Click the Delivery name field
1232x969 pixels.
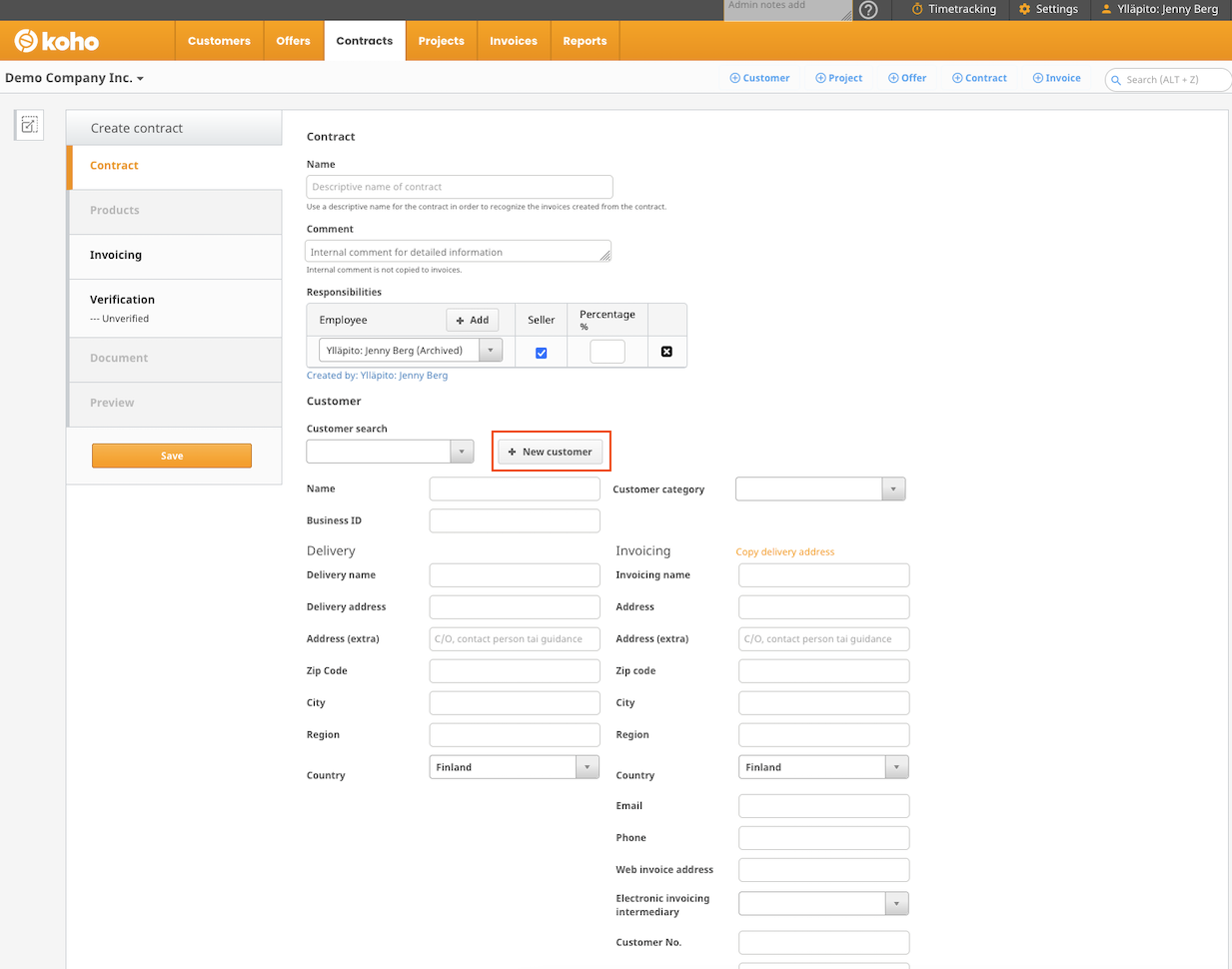tap(515, 574)
